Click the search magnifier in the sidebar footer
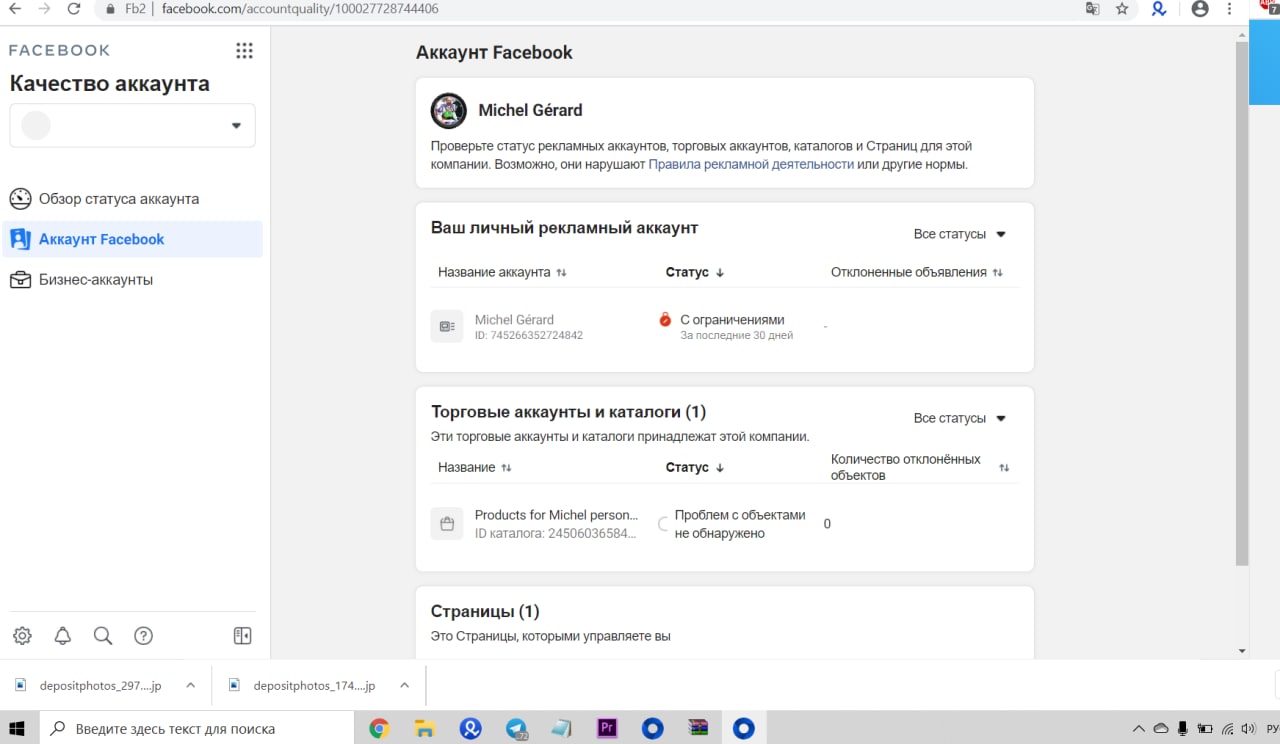This screenshot has width=1280, height=744. (x=103, y=636)
